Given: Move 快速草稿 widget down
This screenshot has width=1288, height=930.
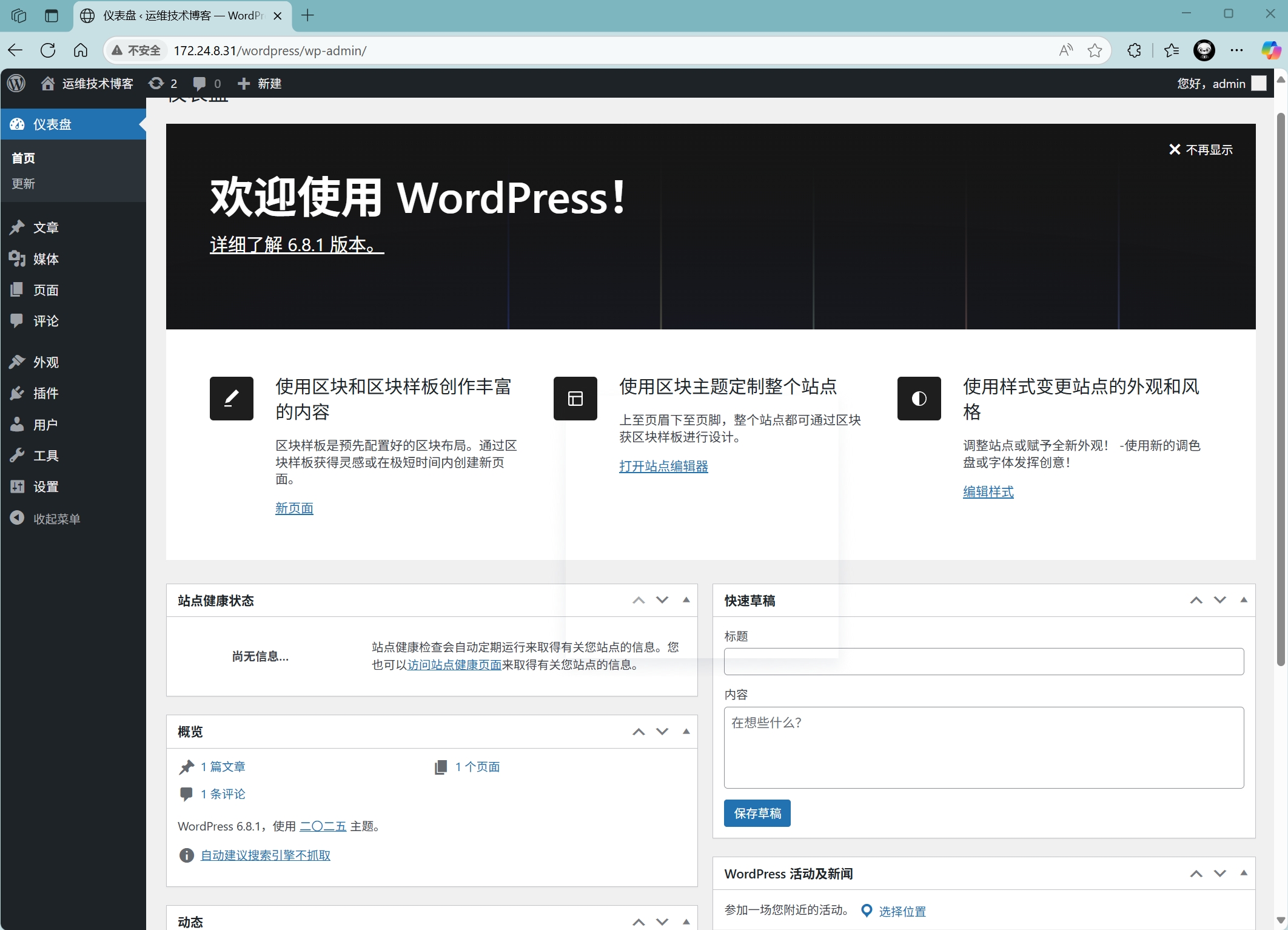Looking at the screenshot, I should click(1219, 600).
